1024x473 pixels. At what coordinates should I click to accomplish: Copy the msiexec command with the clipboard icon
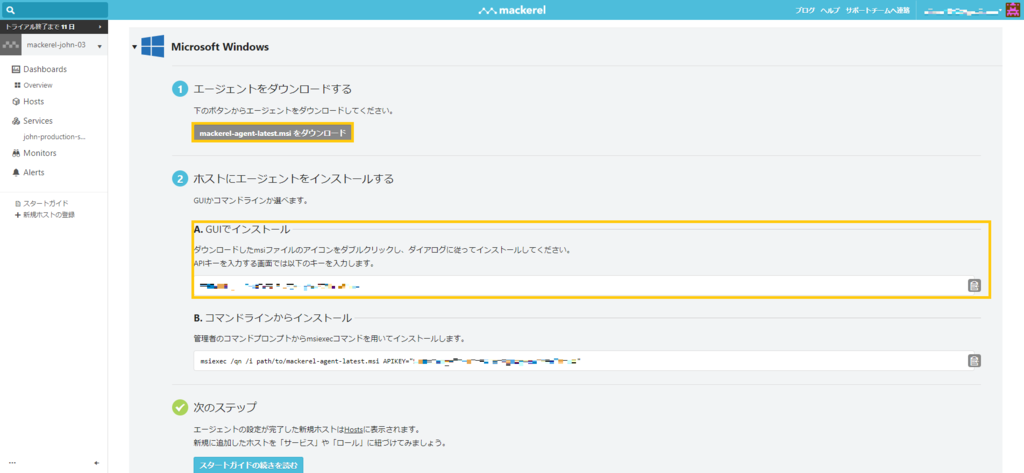tap(974, 361)
